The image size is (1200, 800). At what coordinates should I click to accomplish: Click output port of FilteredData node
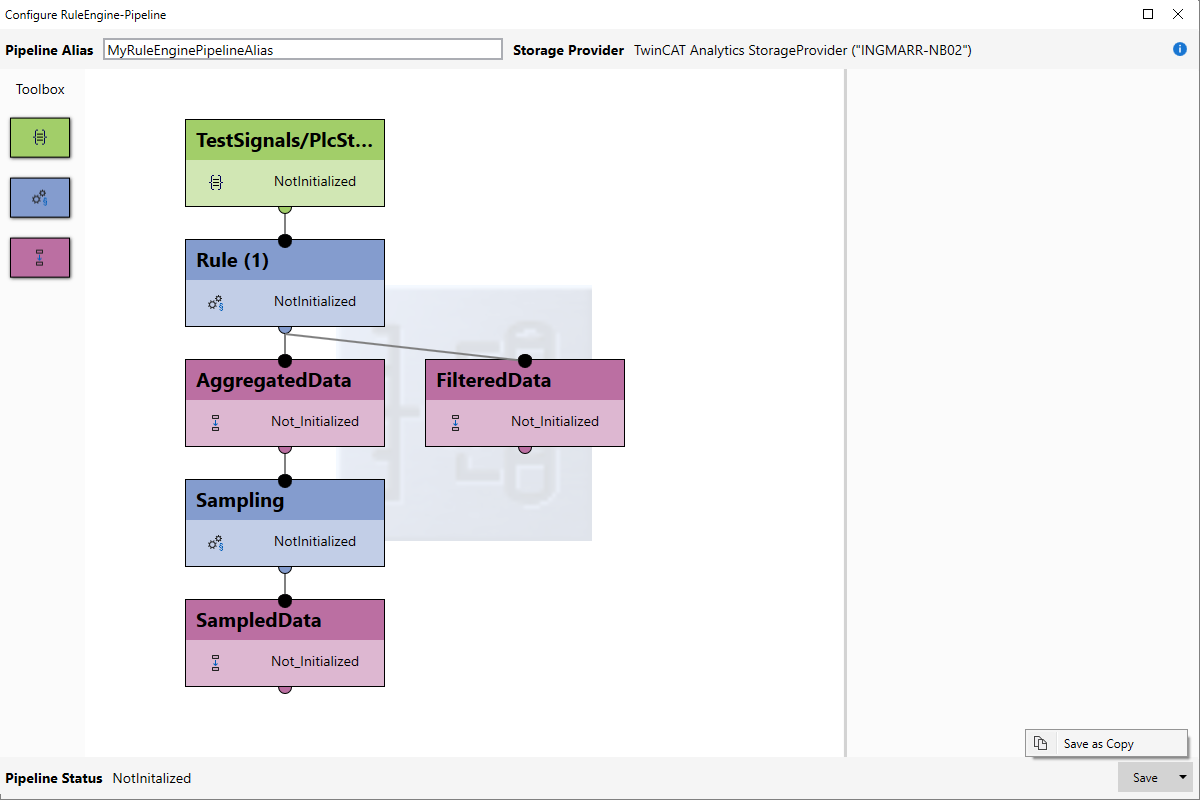(x=525, y=449)
